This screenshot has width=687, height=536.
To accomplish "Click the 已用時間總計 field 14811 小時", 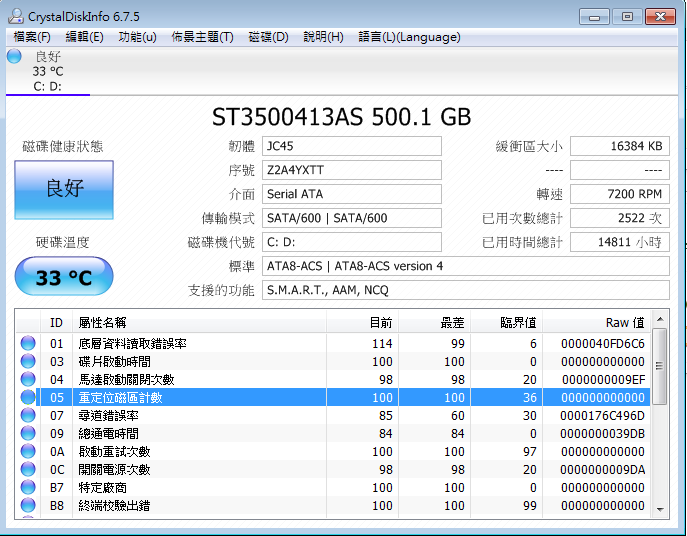I will pos(620,242).
